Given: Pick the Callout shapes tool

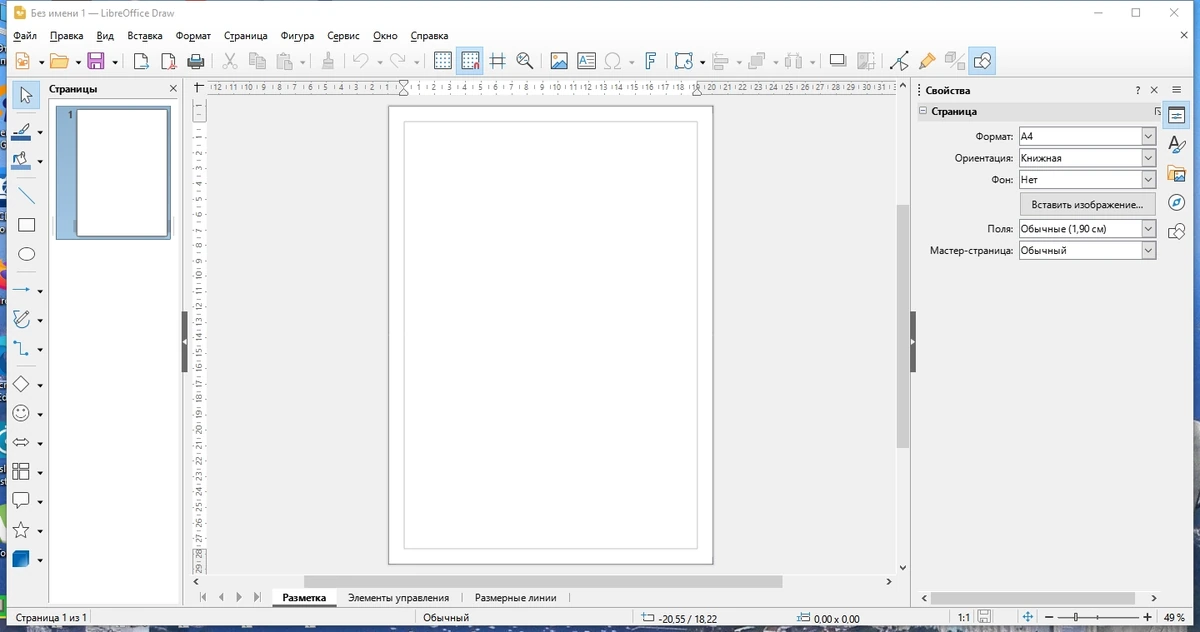Looking at the screenshot, I should pos(22,501).
